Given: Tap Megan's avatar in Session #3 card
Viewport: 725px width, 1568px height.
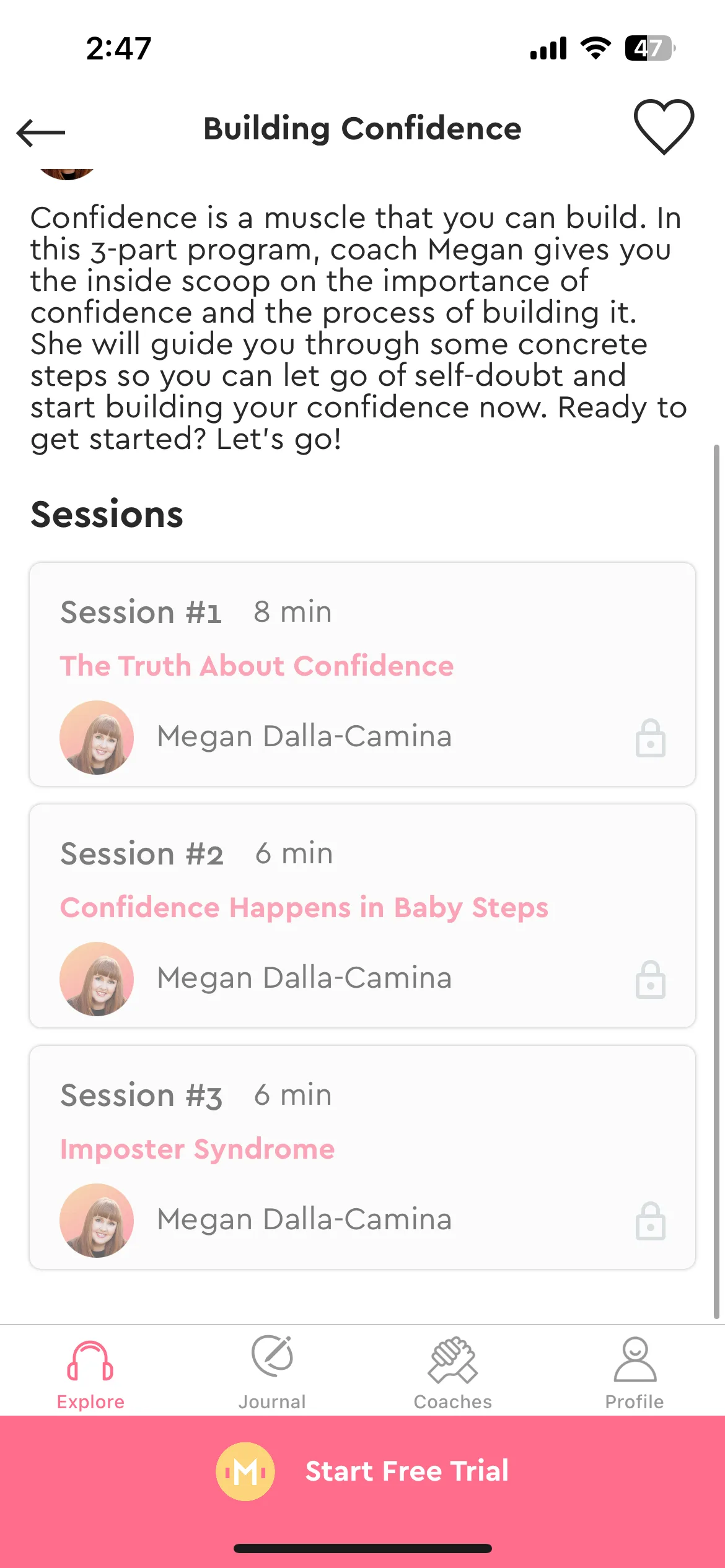Looking at the screenshot, I should click(97, 1221).
